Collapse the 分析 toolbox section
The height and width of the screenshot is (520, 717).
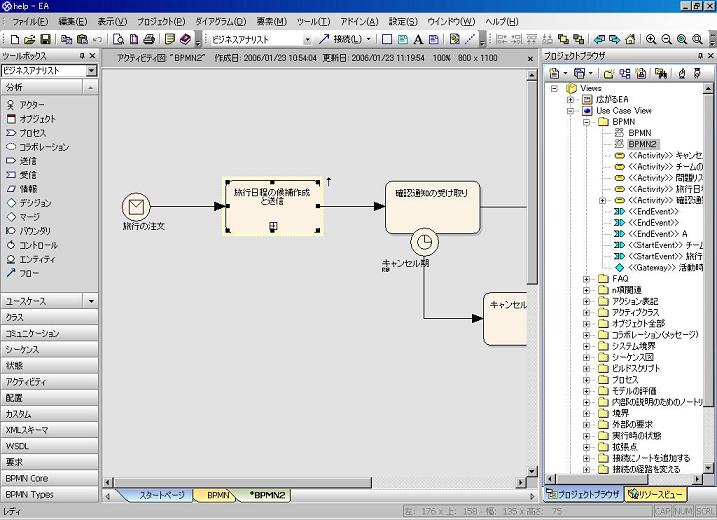tap(90, 87)
